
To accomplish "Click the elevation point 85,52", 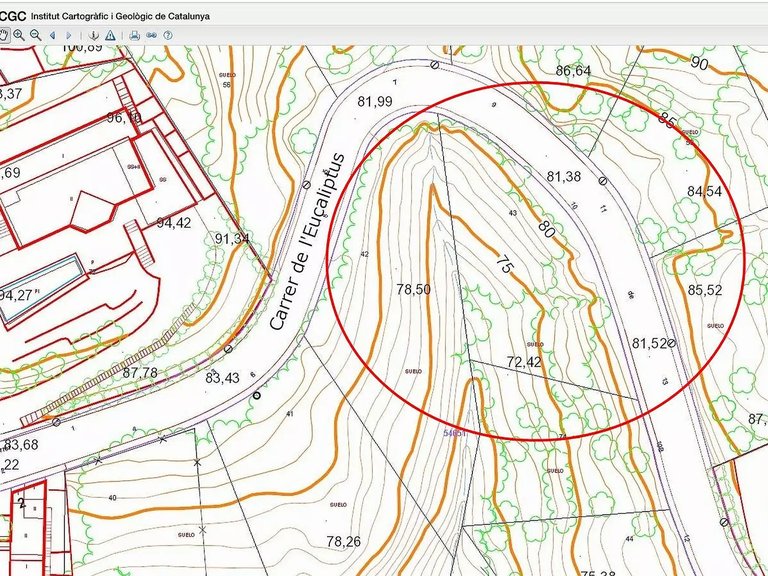I will [705, 290].
